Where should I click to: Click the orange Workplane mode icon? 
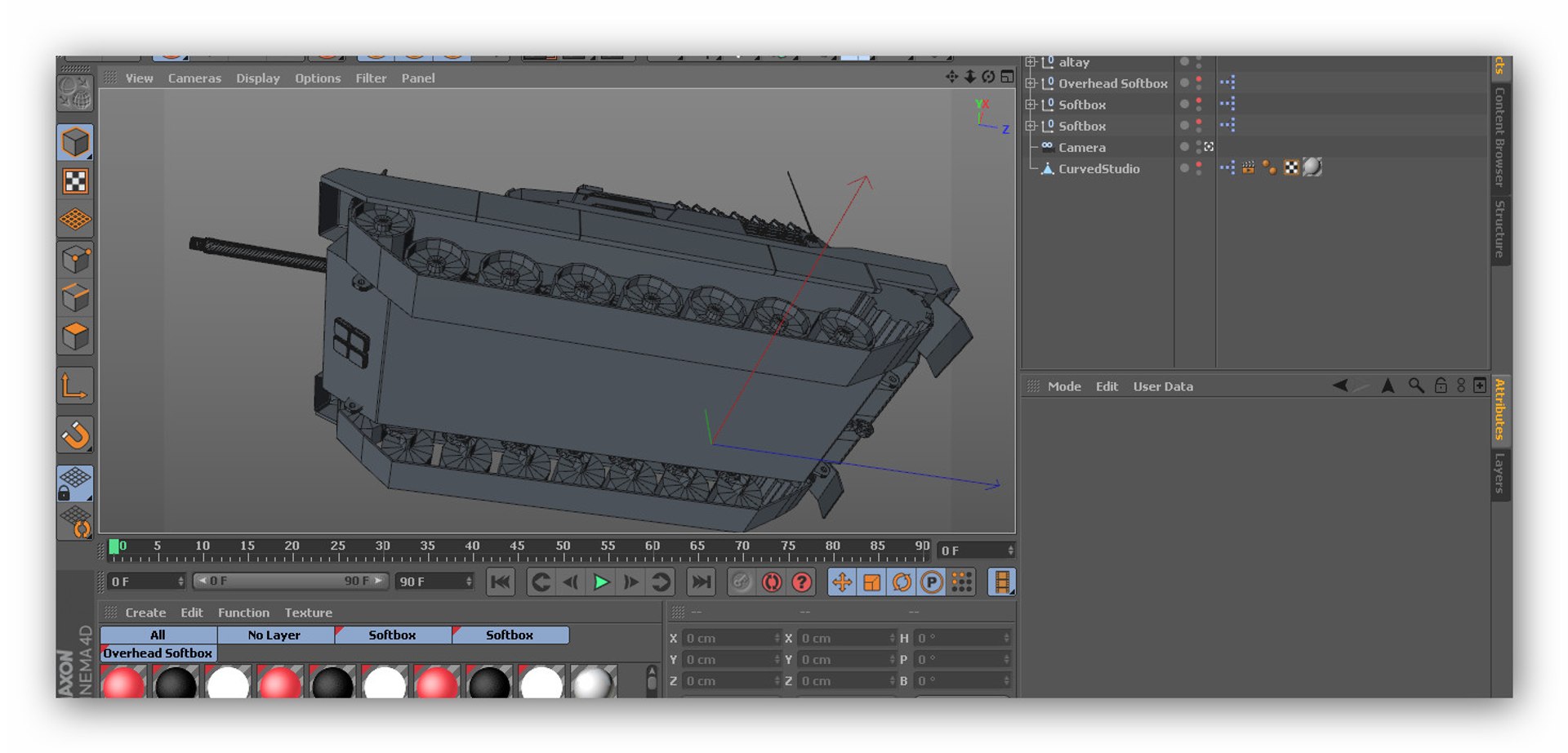point(75,219)
